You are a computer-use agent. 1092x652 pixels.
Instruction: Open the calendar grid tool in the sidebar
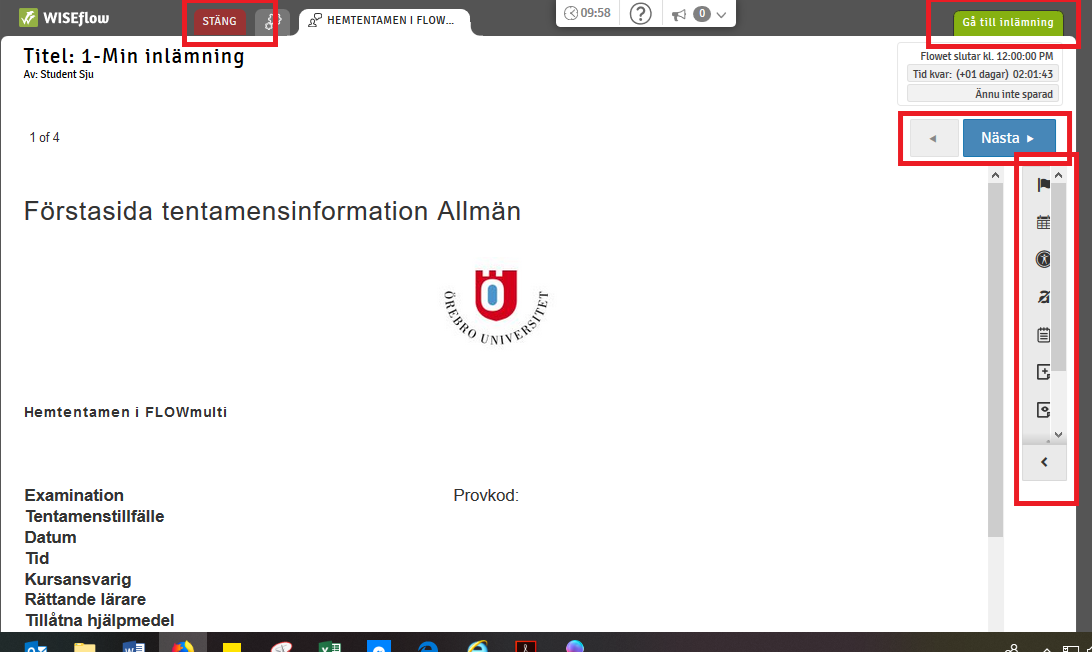point(1043,223)
